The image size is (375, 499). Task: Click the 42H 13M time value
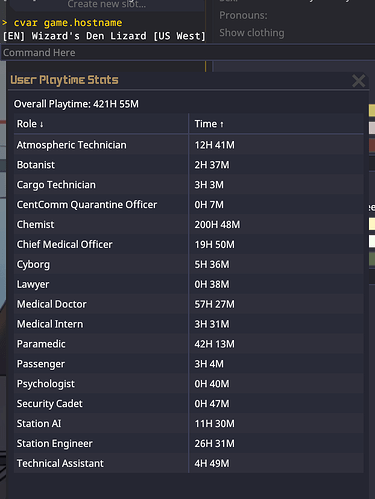coord(214,344)
